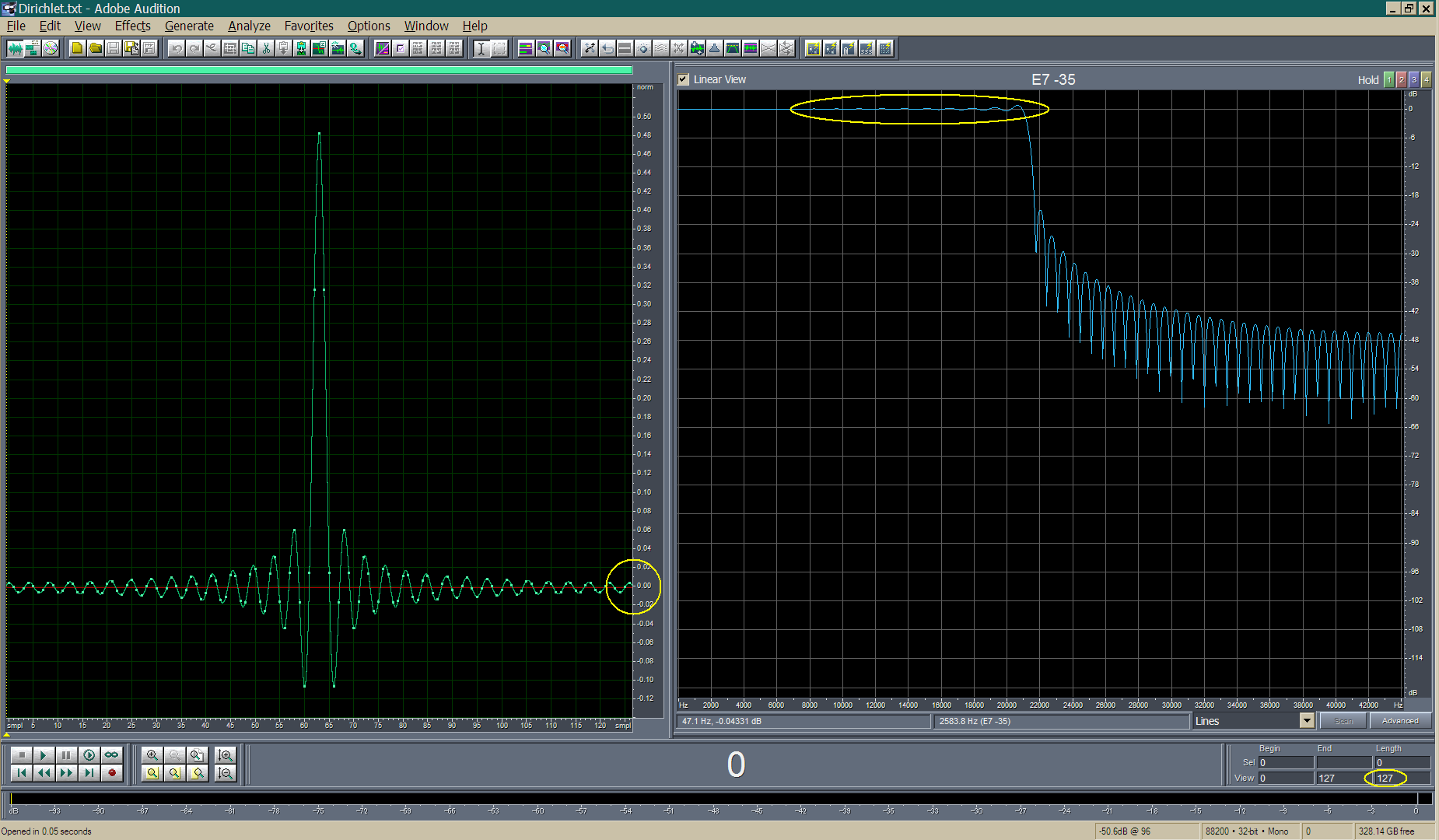The width and height of the screenshot is (1439, 840).
Task: Click the undo arrow icon
Action: pos(177,48)
